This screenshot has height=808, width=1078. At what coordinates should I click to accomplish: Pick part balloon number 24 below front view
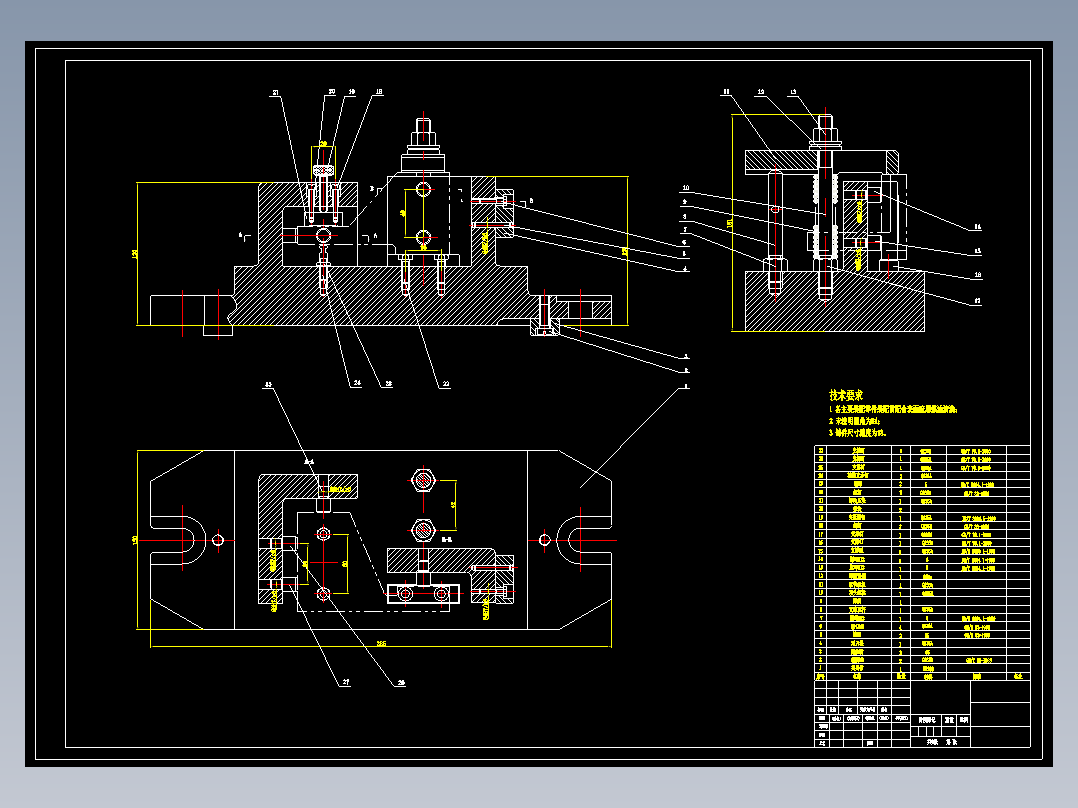[357, 384]
